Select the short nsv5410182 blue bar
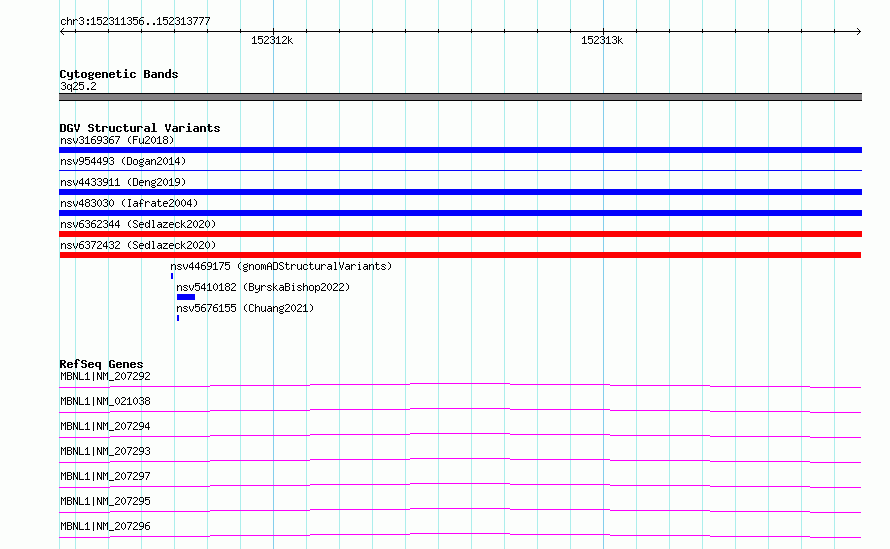This screenshot has width=890, height=549. pos(186,297)
